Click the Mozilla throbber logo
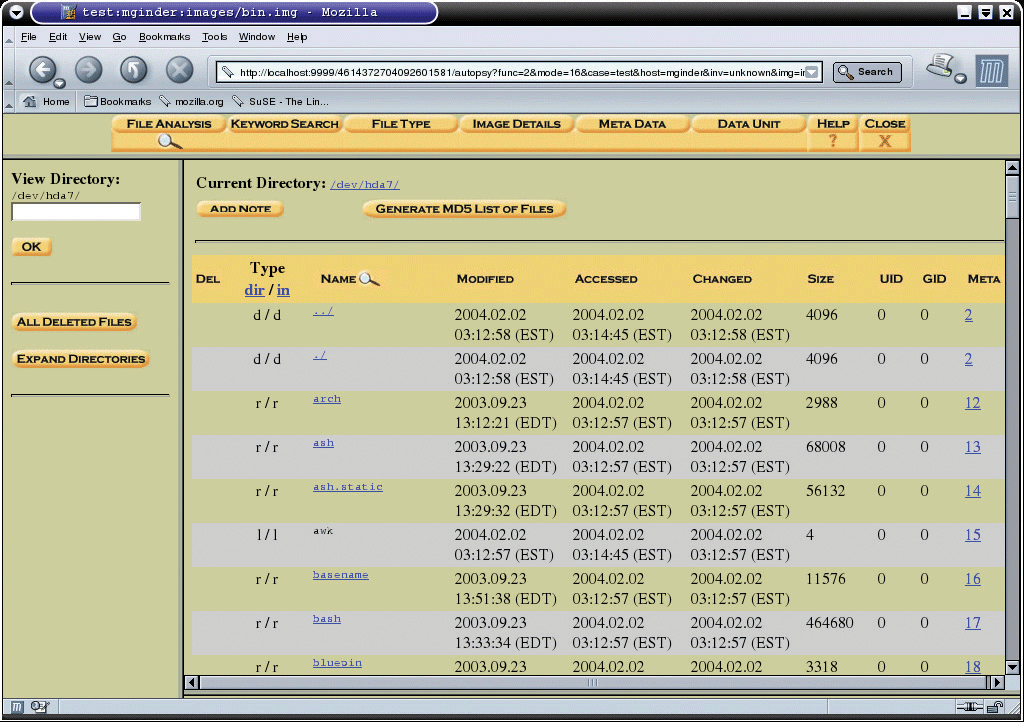 pos(991,71)
